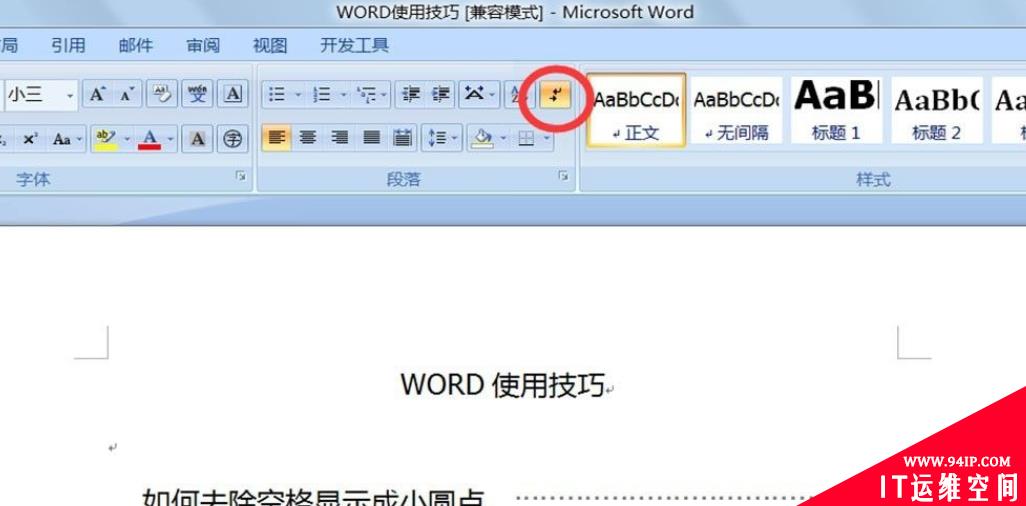This screenshot has width=1026, height=506.
Task: Toggle Character Shading (gray A) button
Action: [x=197, y=139]
